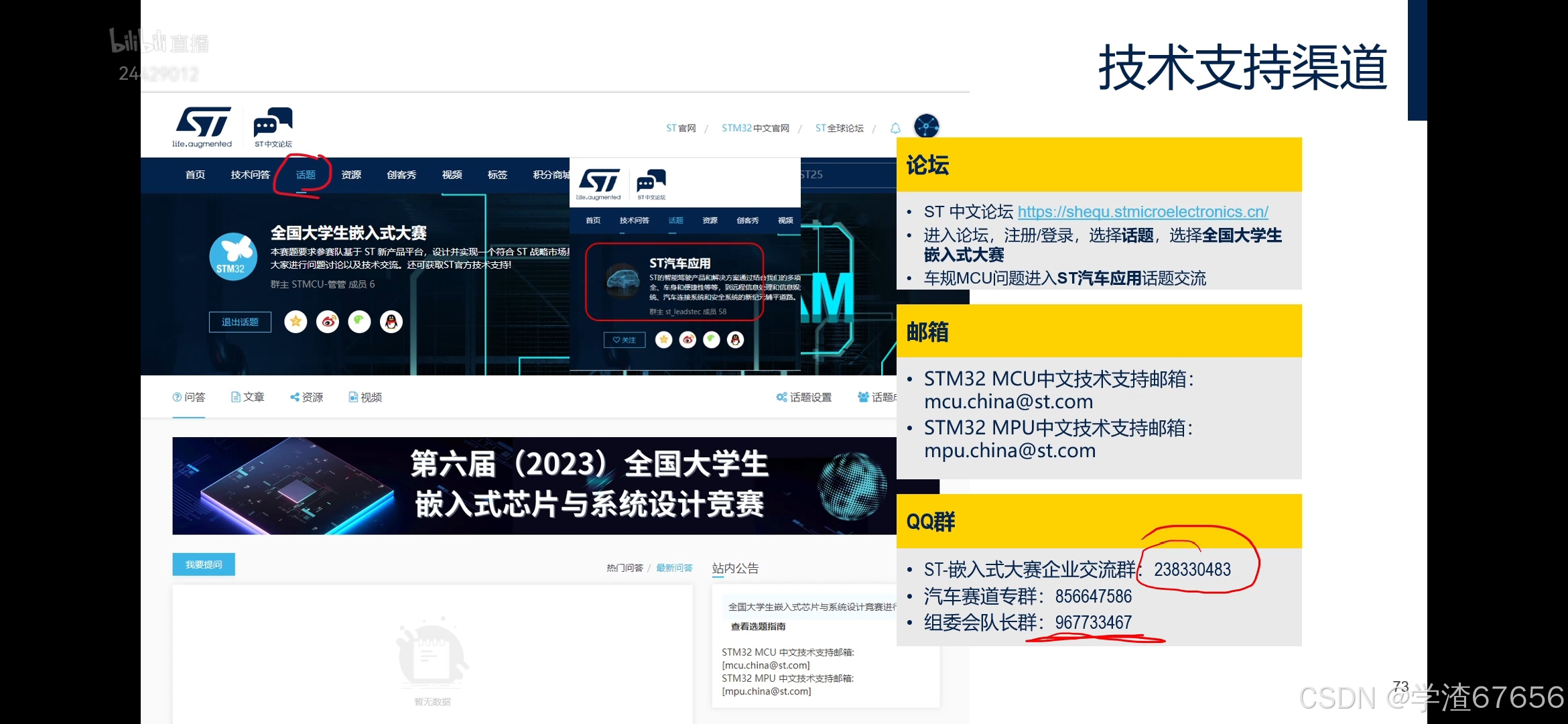Image resolution: width=1568 pixels, height=724 pixels.
Task: Share topic to Weibo icon
Action: coord(328,322)
